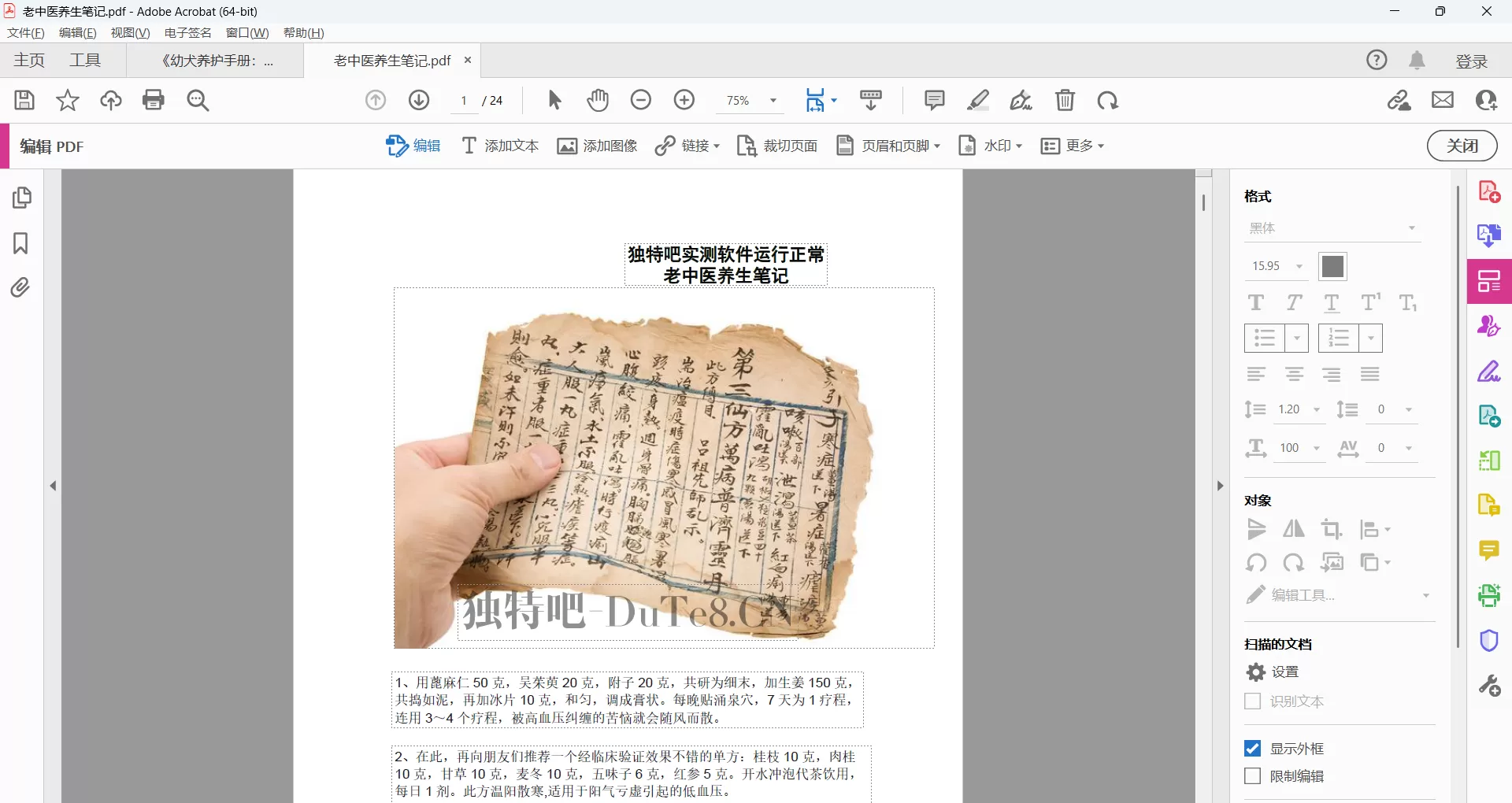This screenshot has height=803, width=1512.
Task: Uncheck the 显示外框 checkbox
Action: (1253, 749)
